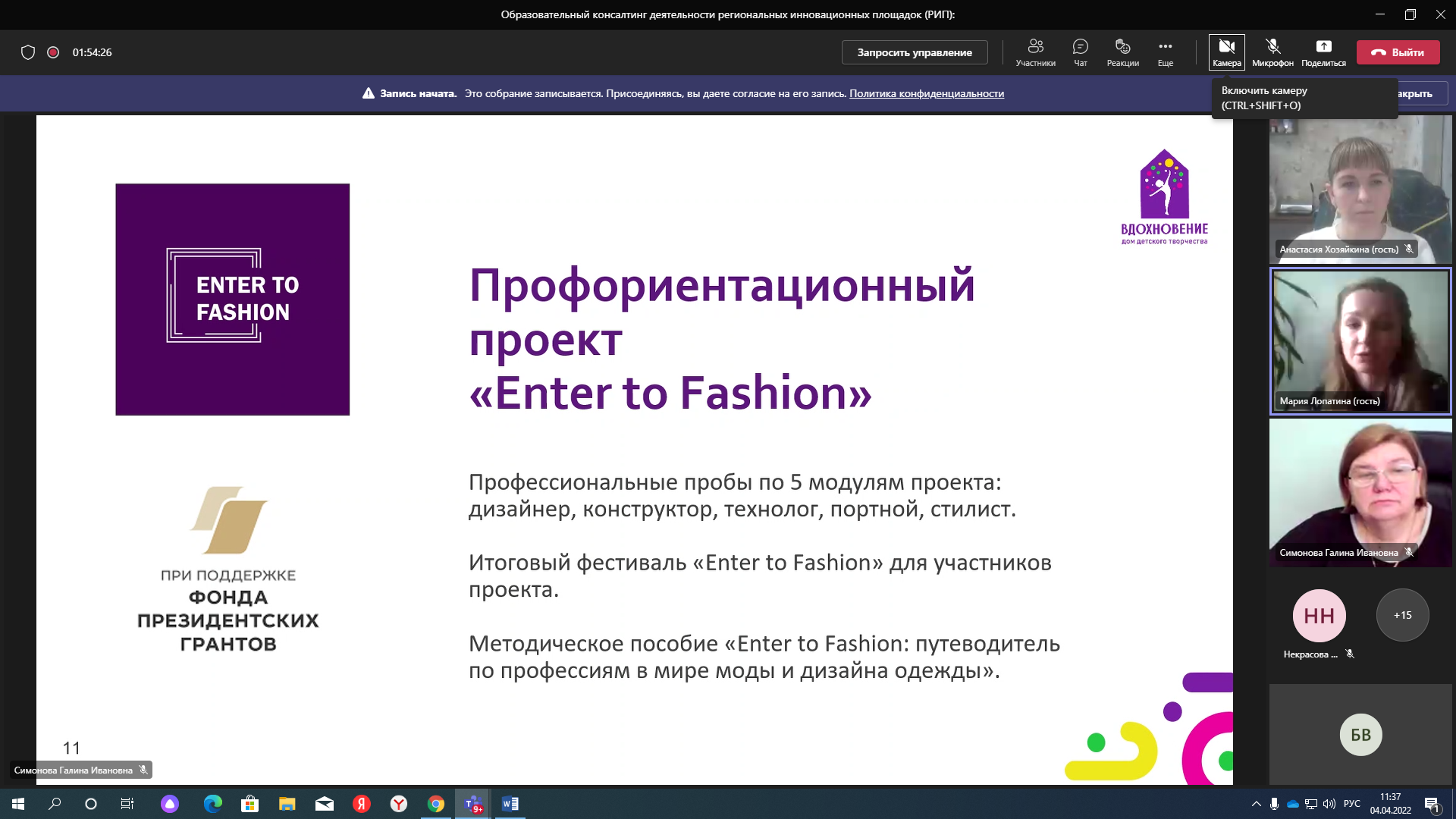Screen dimensions: 1456x819
Task: Click Запросить управление button
Action: pos(915,52)
